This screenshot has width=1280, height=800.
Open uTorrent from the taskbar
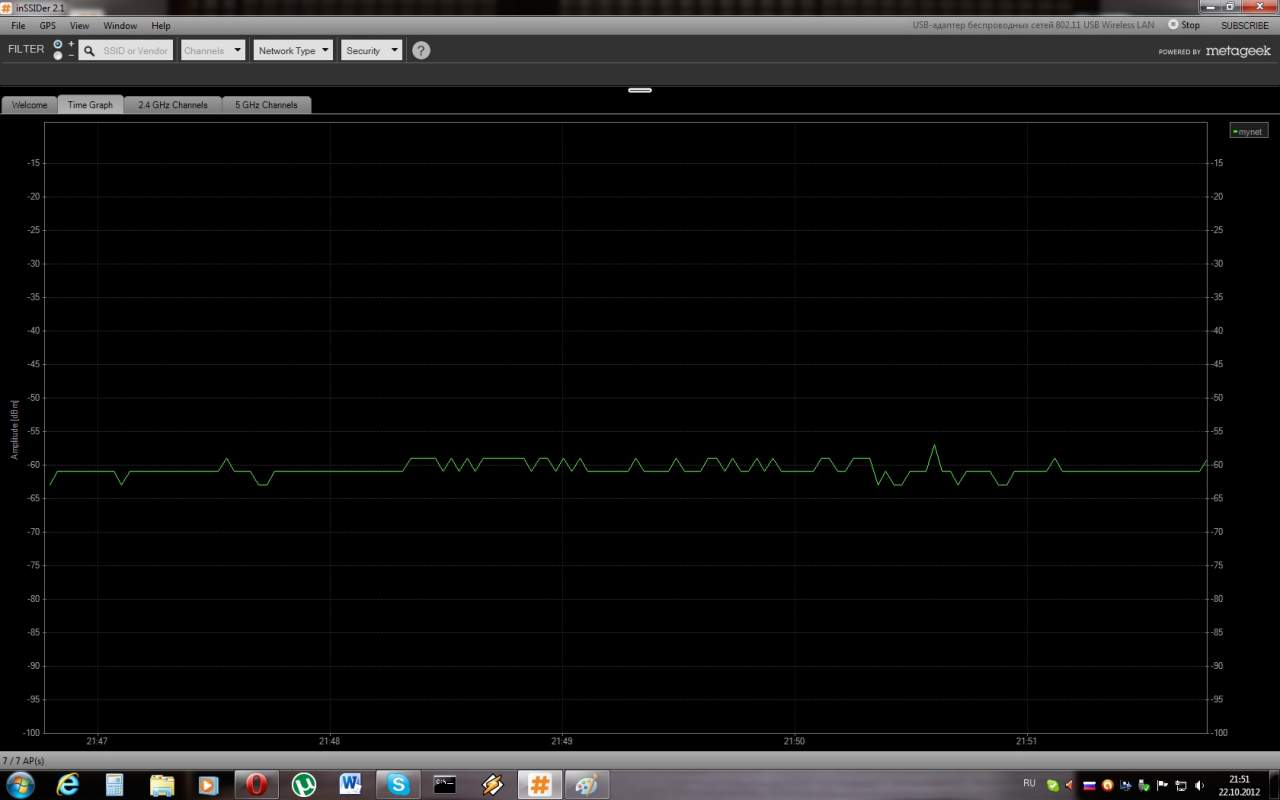[x=304, y=784]
